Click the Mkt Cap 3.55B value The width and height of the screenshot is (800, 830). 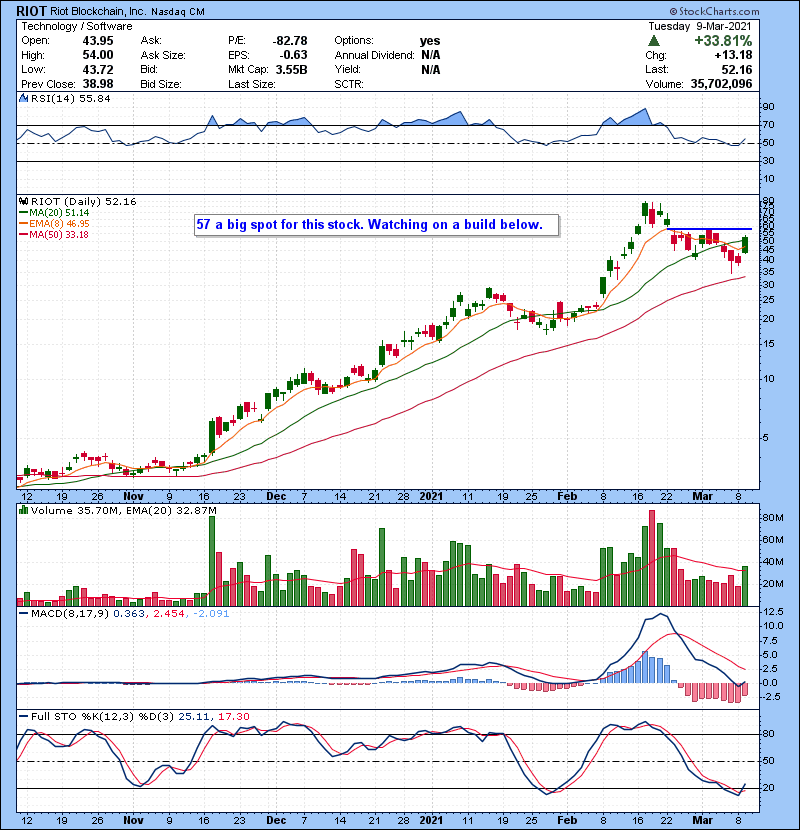[x=291, y=69]
